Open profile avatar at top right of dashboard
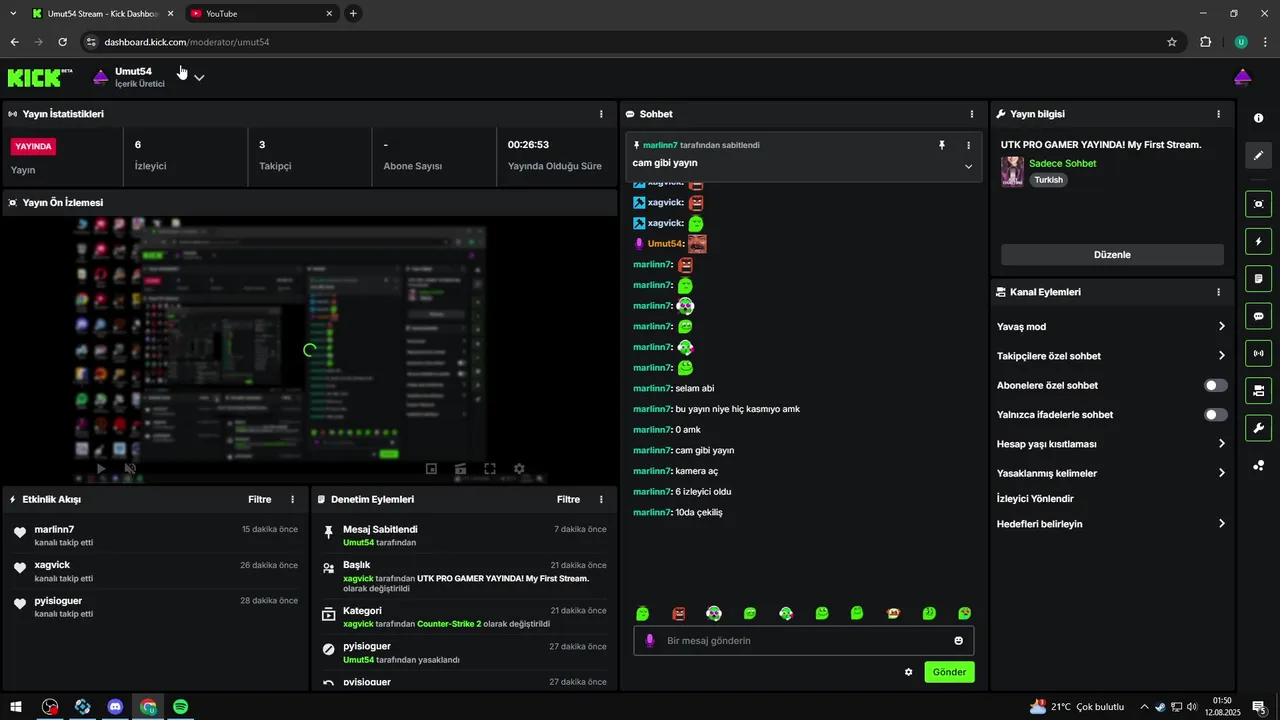1280x720 pixels. point(1243,77)
